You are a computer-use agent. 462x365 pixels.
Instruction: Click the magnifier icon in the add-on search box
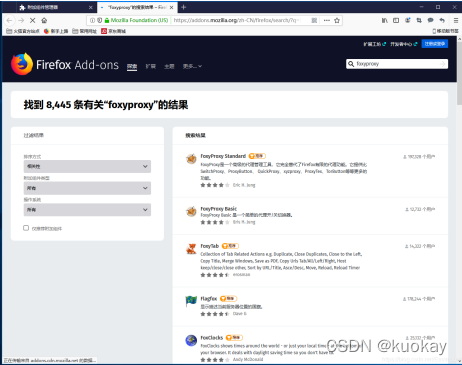[351, 64]
